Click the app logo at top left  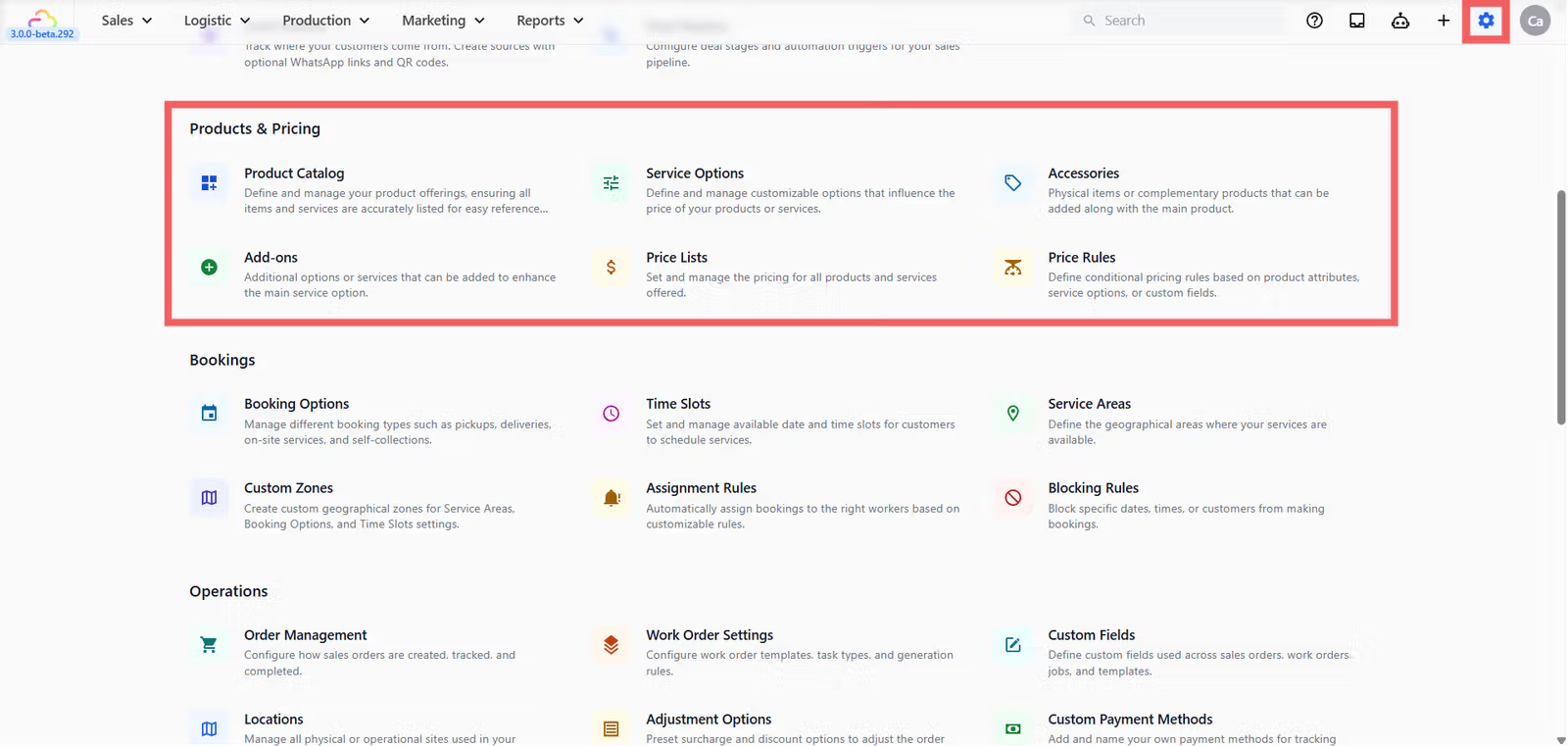coord(42,17)
